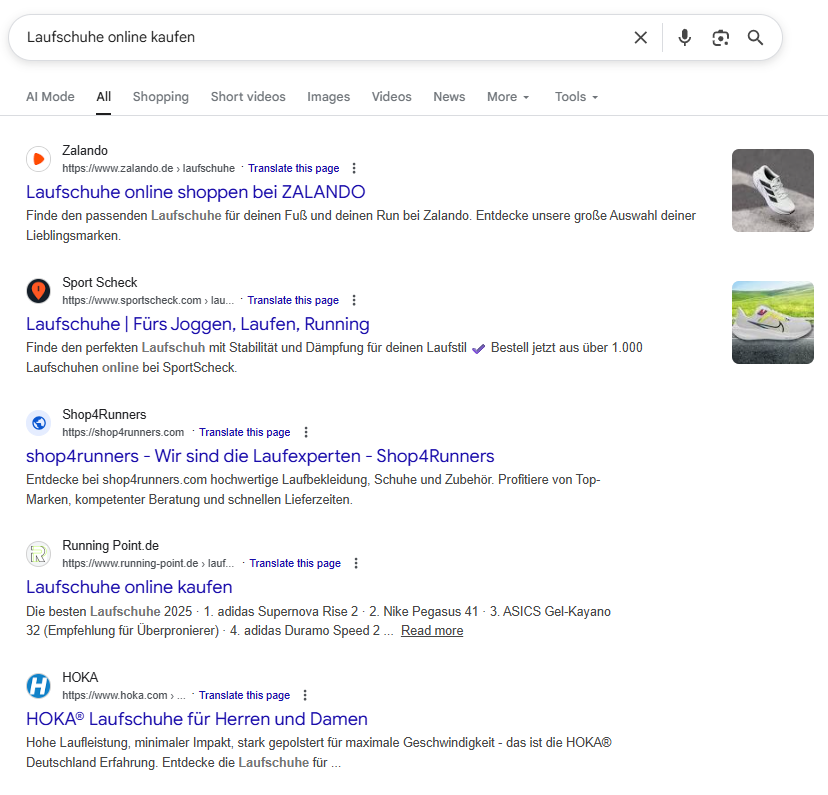Click the microphone icon for voice search
Viewport: 828px width, 795px height.
point(684,37)
